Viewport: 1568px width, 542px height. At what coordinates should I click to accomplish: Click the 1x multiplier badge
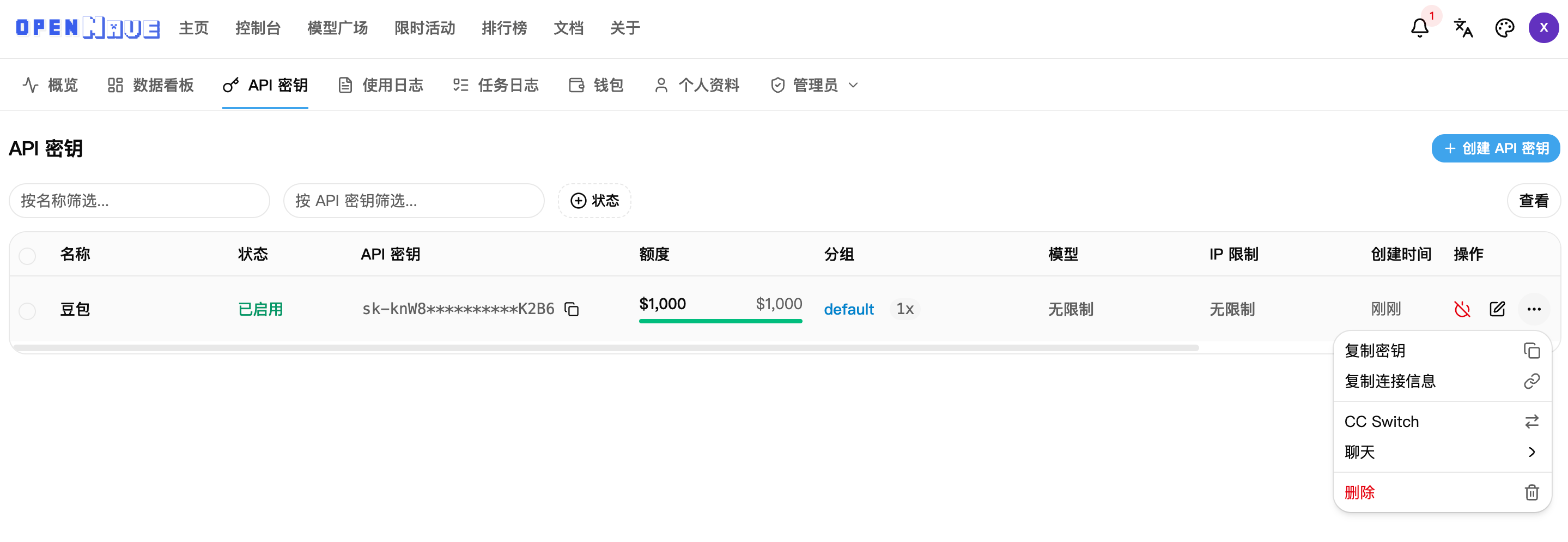pos(904,309)
